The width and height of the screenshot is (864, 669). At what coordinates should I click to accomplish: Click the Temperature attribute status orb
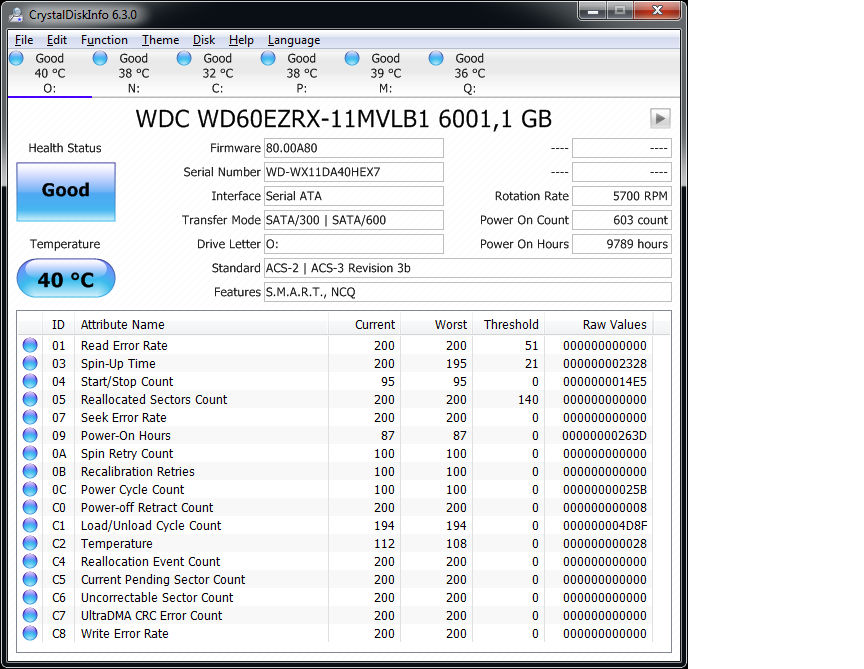pos(30,544)
